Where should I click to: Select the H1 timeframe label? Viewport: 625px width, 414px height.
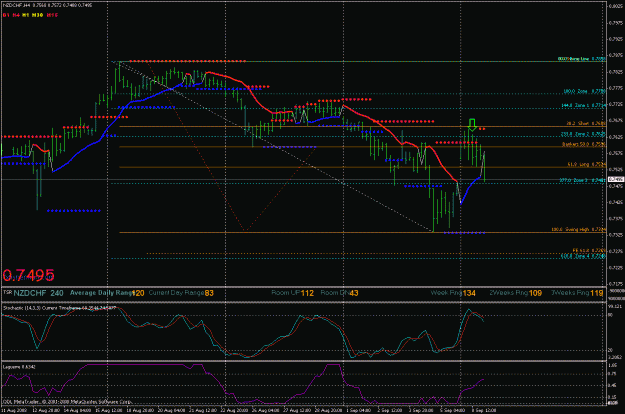pos(25,15)
